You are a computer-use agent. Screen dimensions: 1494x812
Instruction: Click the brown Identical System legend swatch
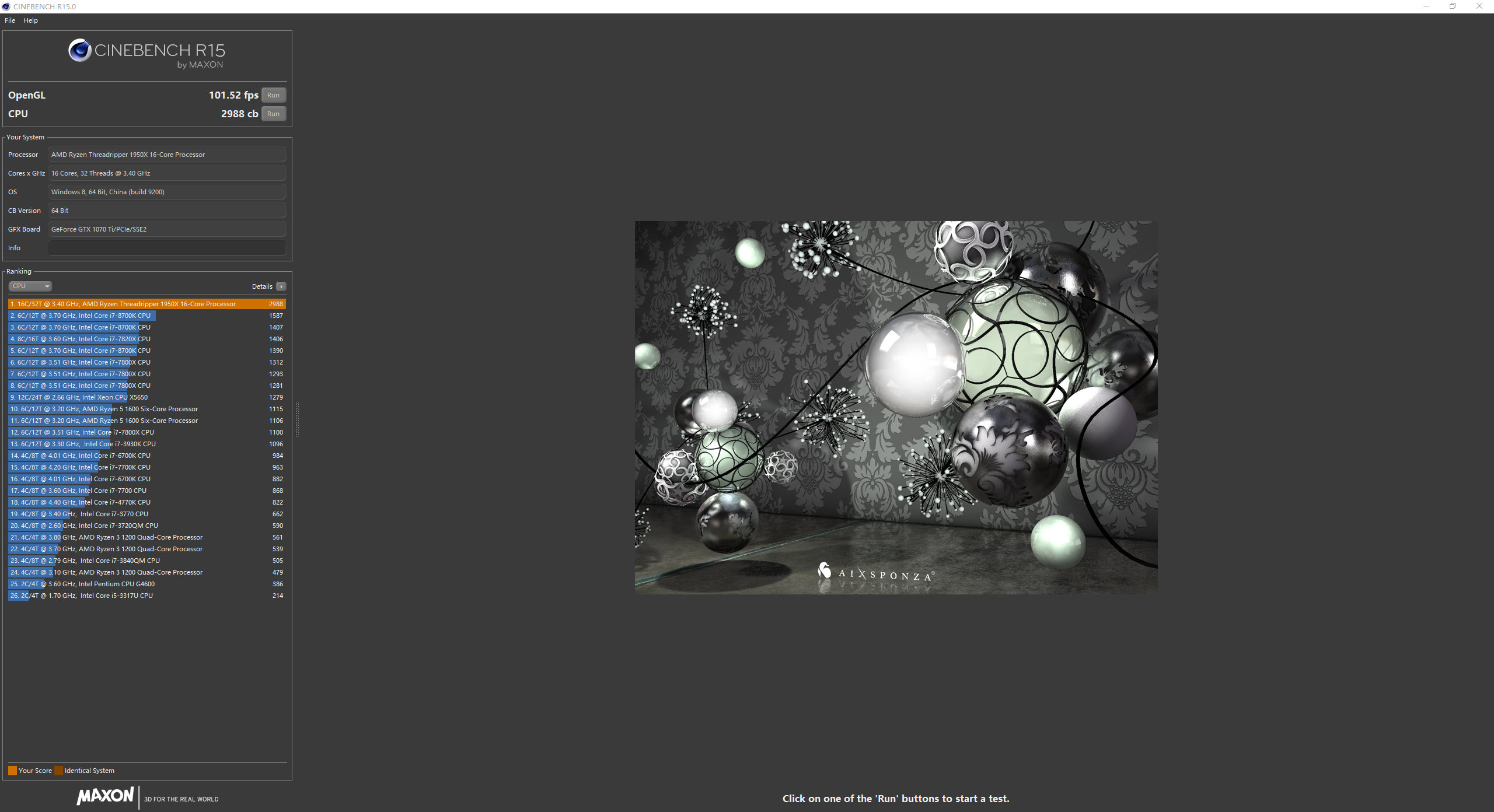pos(58,771)
